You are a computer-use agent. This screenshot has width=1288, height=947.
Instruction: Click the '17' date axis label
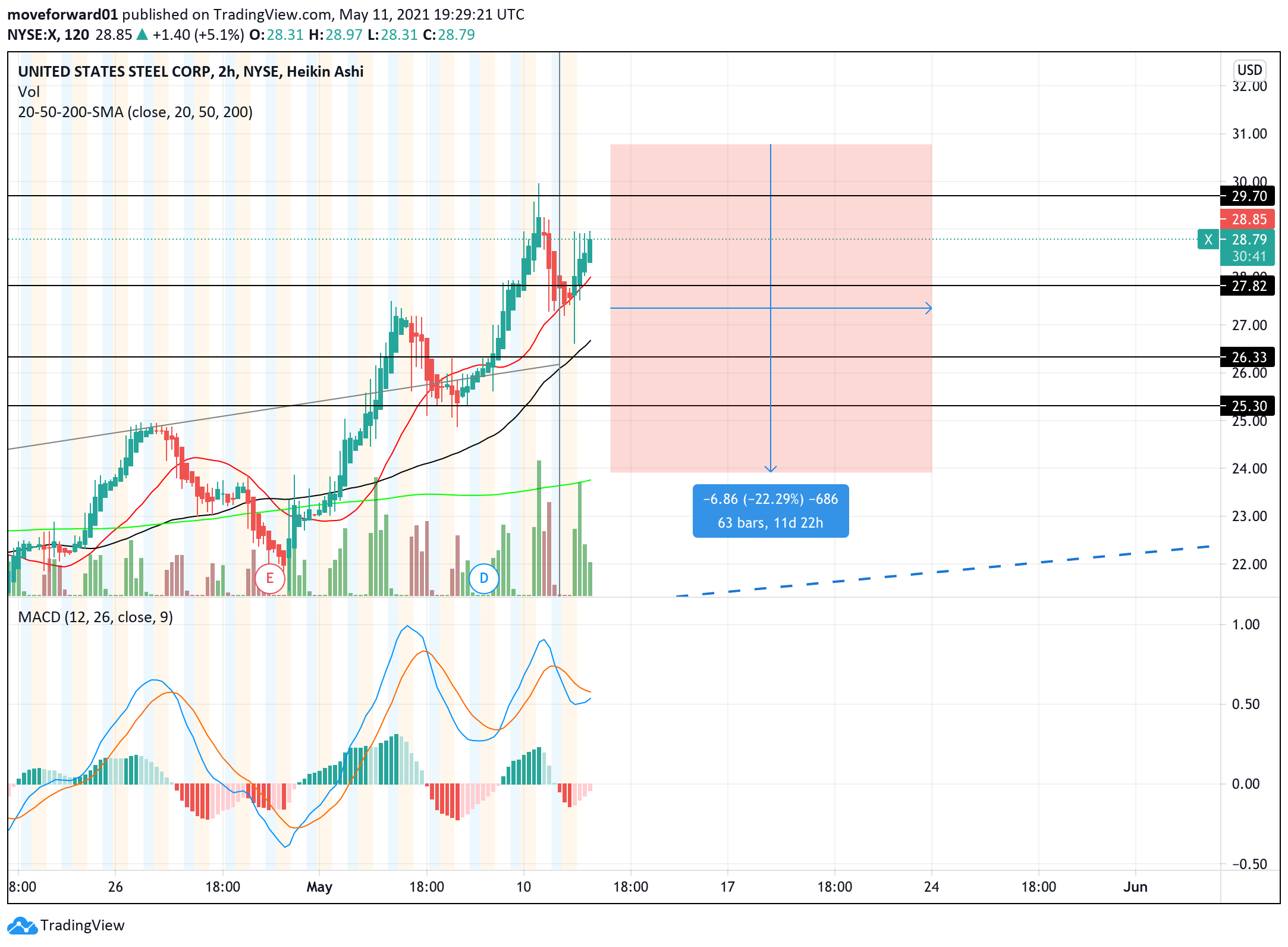727,887
